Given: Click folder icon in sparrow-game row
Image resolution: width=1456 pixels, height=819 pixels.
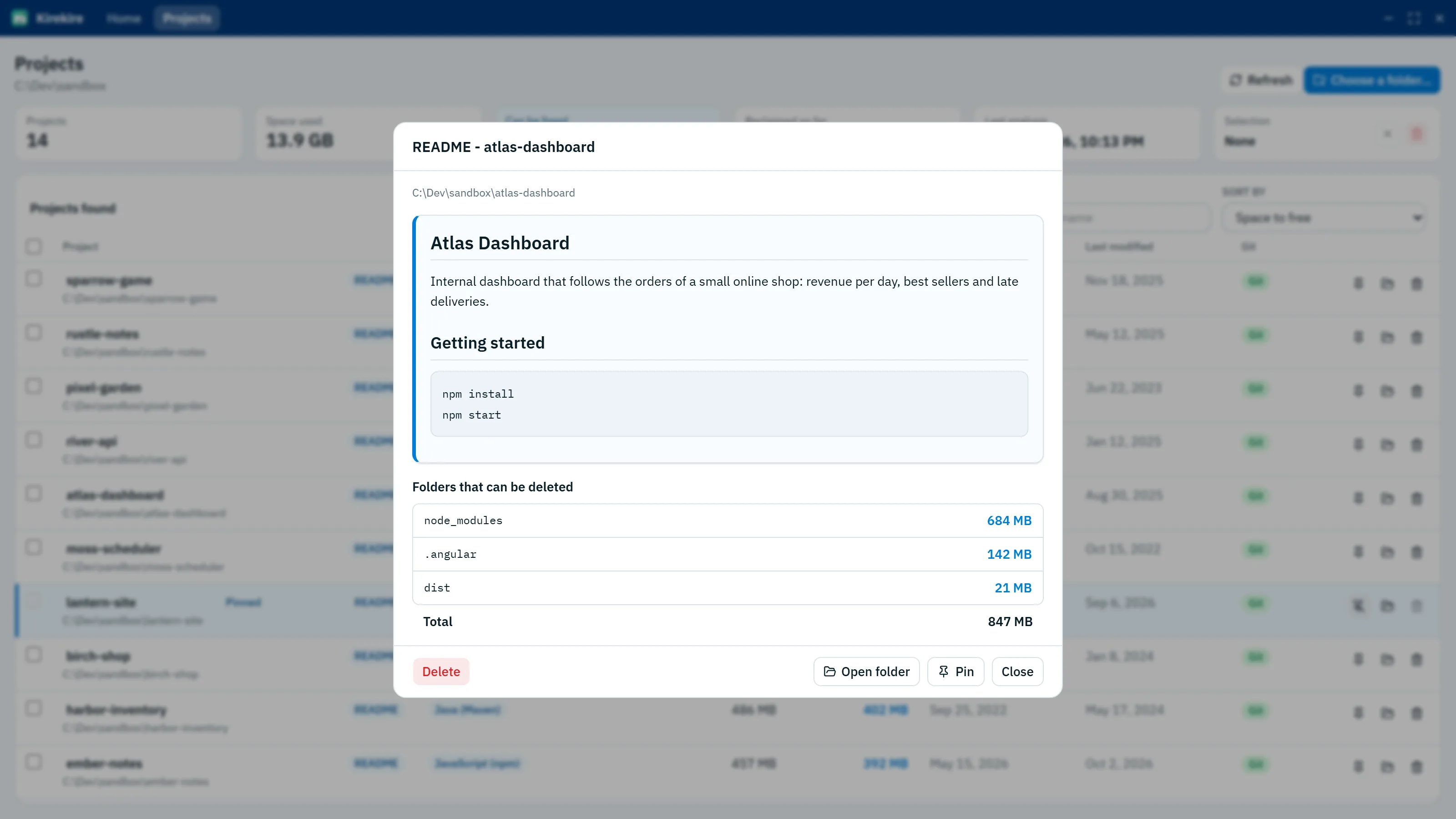Looking at the screenshot, I should 1387,283.
